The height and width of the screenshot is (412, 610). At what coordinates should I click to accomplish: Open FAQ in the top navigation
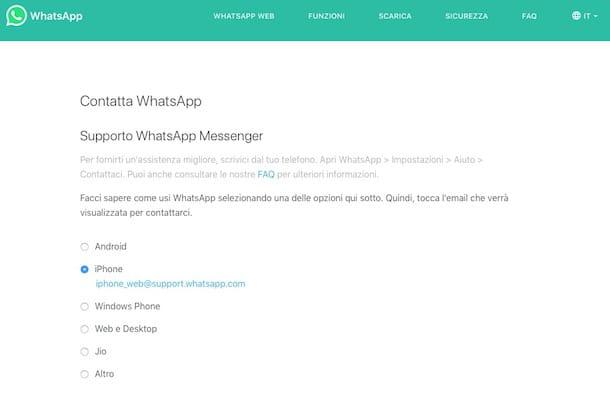point(529,16)
